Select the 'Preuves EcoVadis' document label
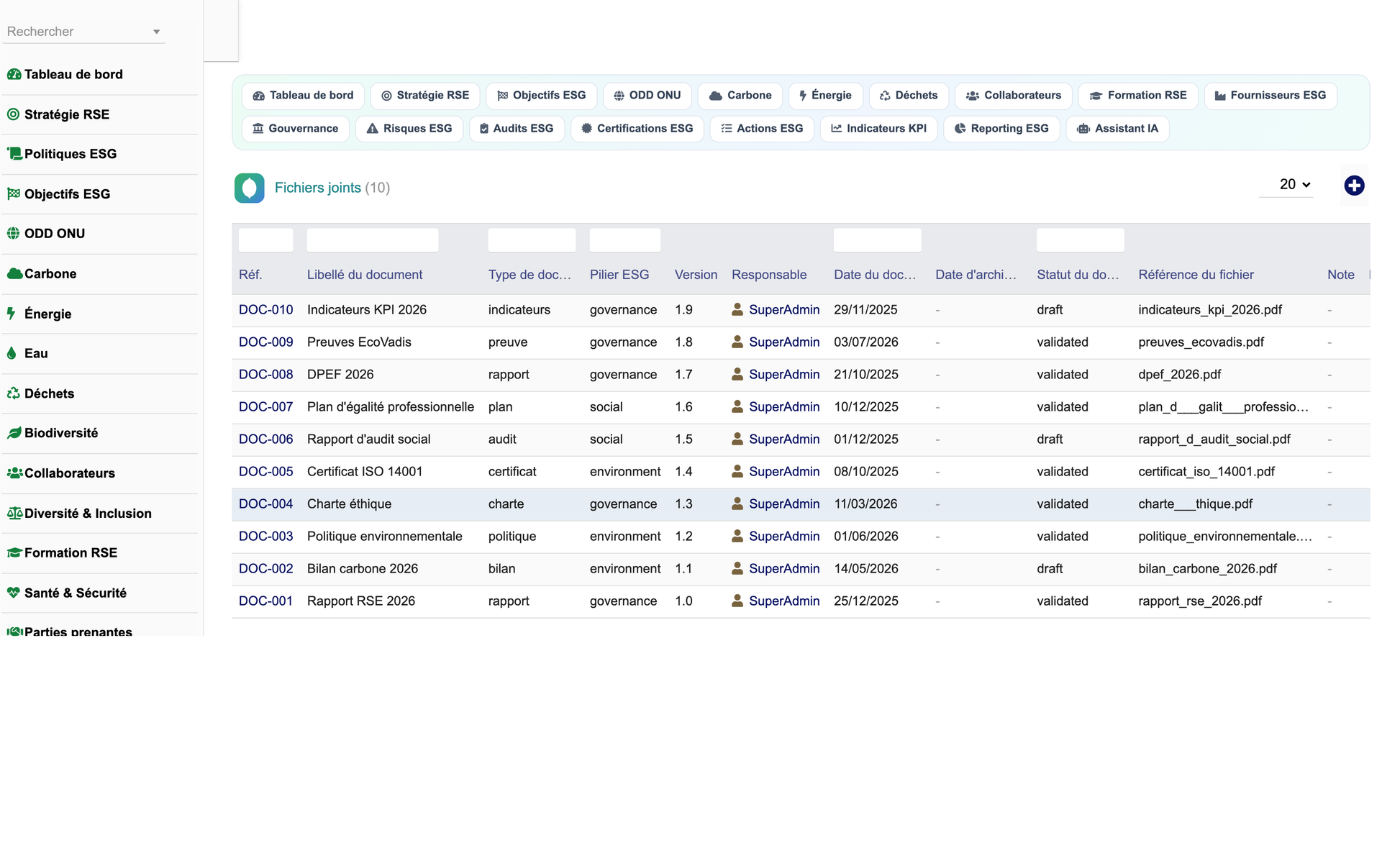1400x866 pixels. (x=359, y=342)
